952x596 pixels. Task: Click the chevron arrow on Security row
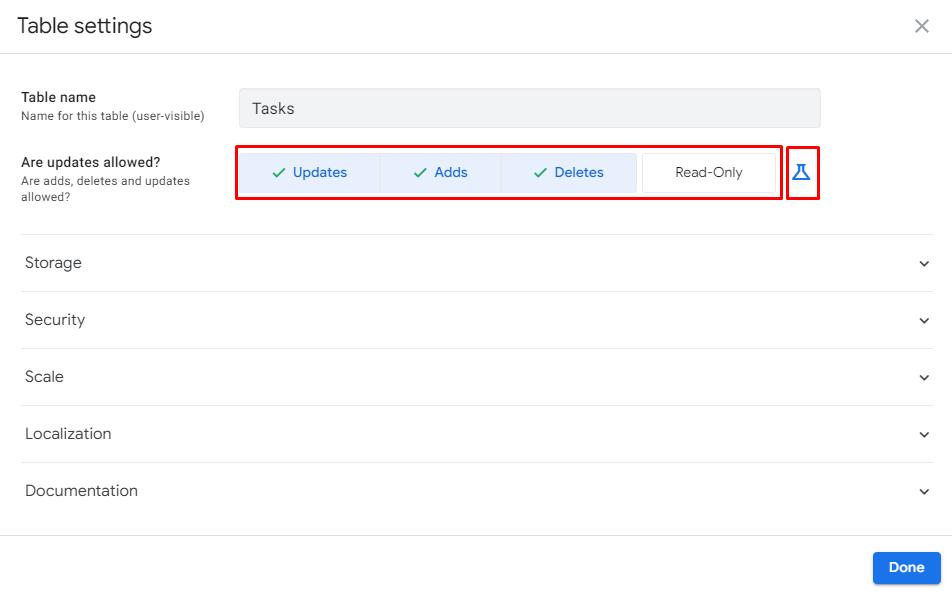point(924,321)
